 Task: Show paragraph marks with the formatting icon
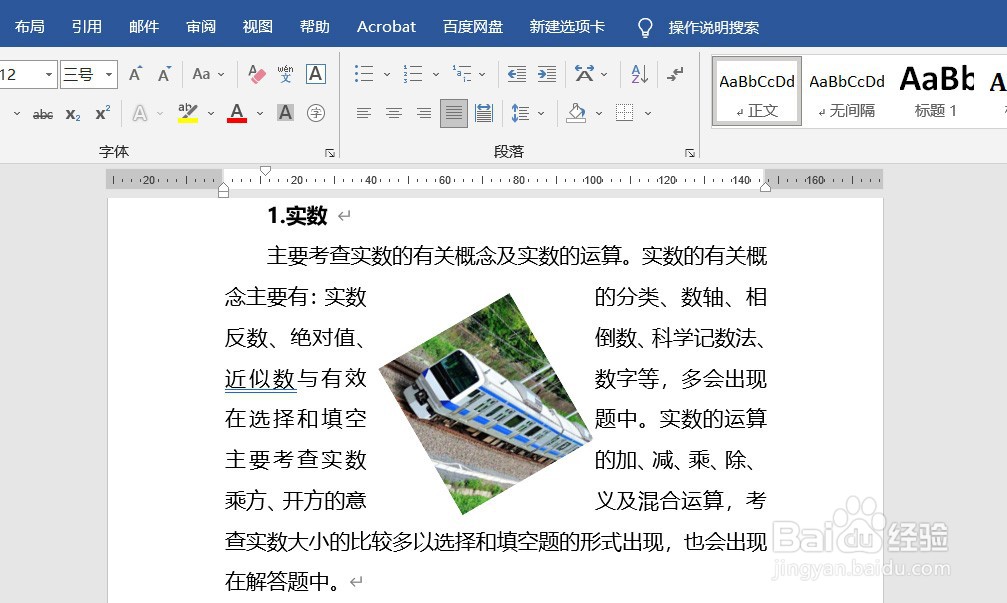[x=674, y=74]
